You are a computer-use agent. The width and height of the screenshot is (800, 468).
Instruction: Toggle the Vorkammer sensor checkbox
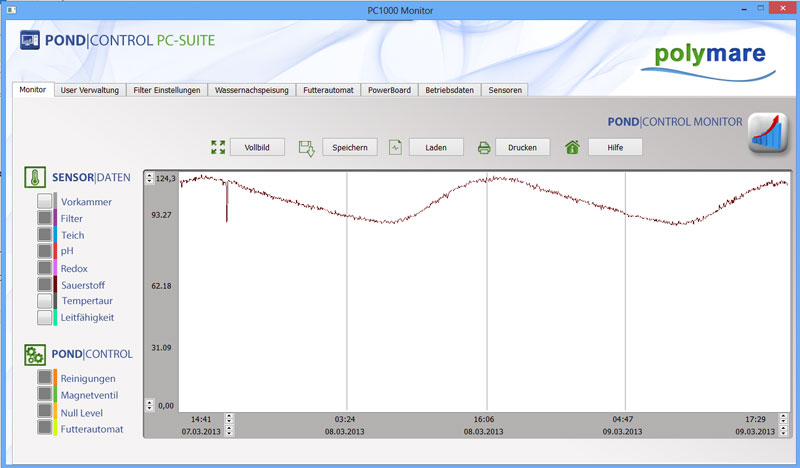click(x=44, y=202)
